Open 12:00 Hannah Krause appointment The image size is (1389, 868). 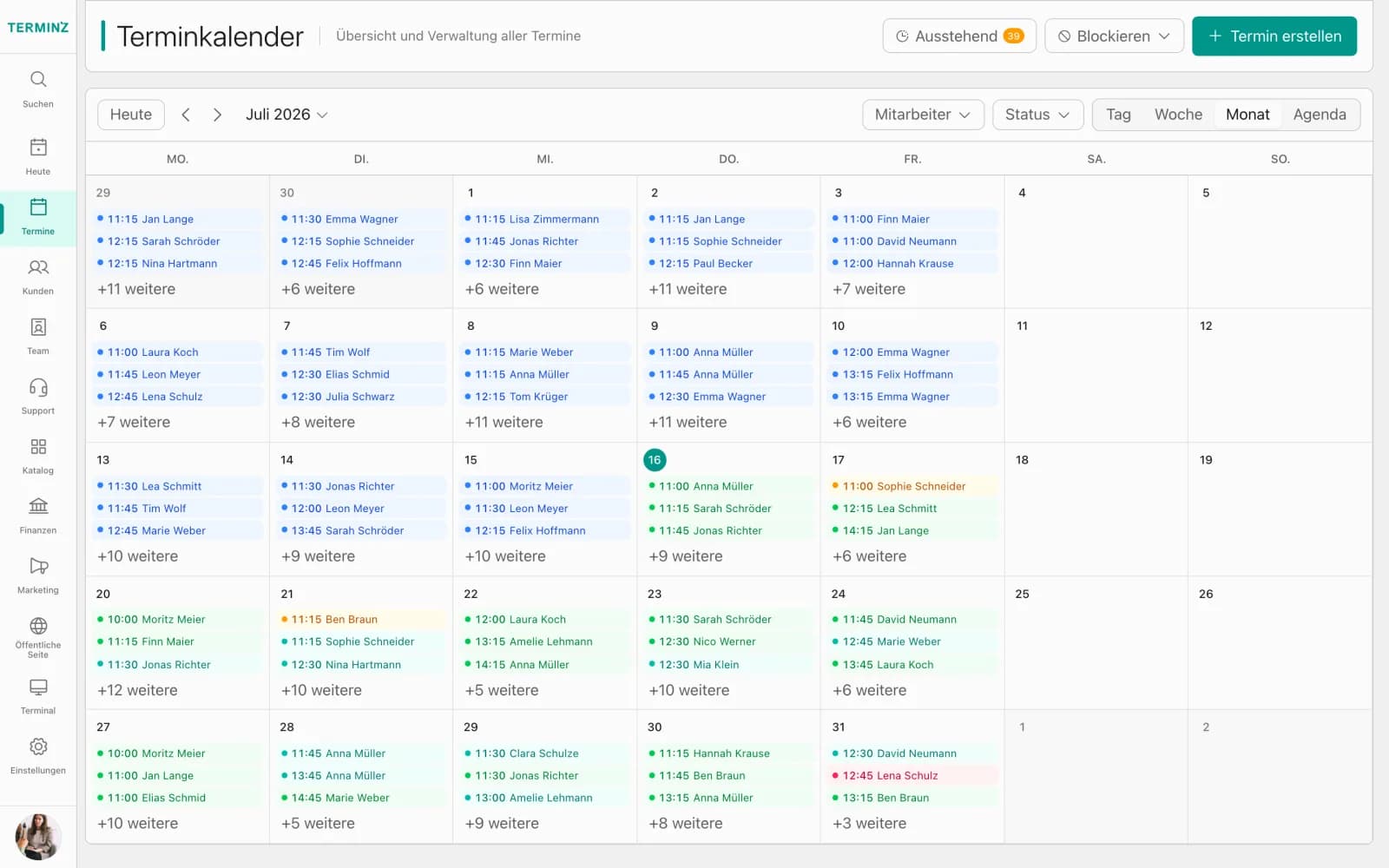pyautogui.click(x=913, y=264)
